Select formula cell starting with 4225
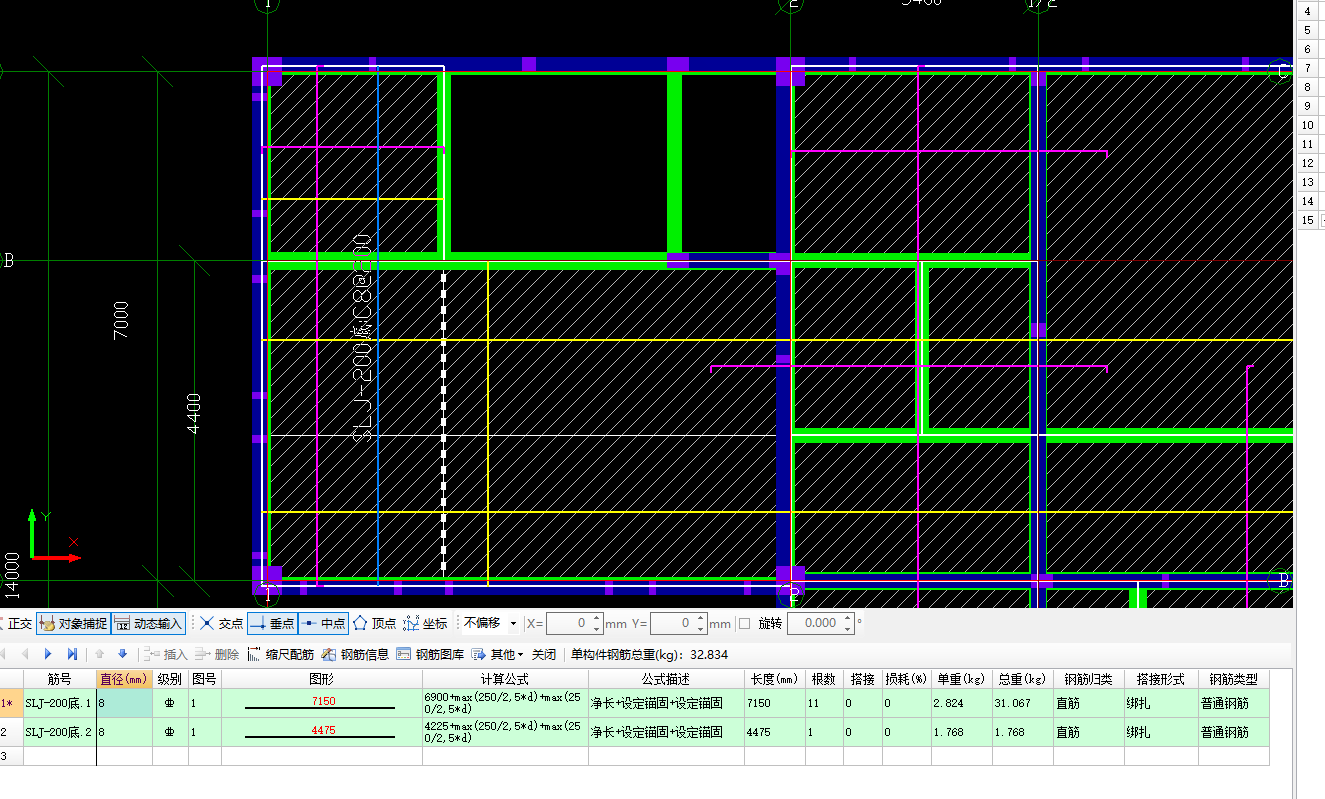 (505, 732)
